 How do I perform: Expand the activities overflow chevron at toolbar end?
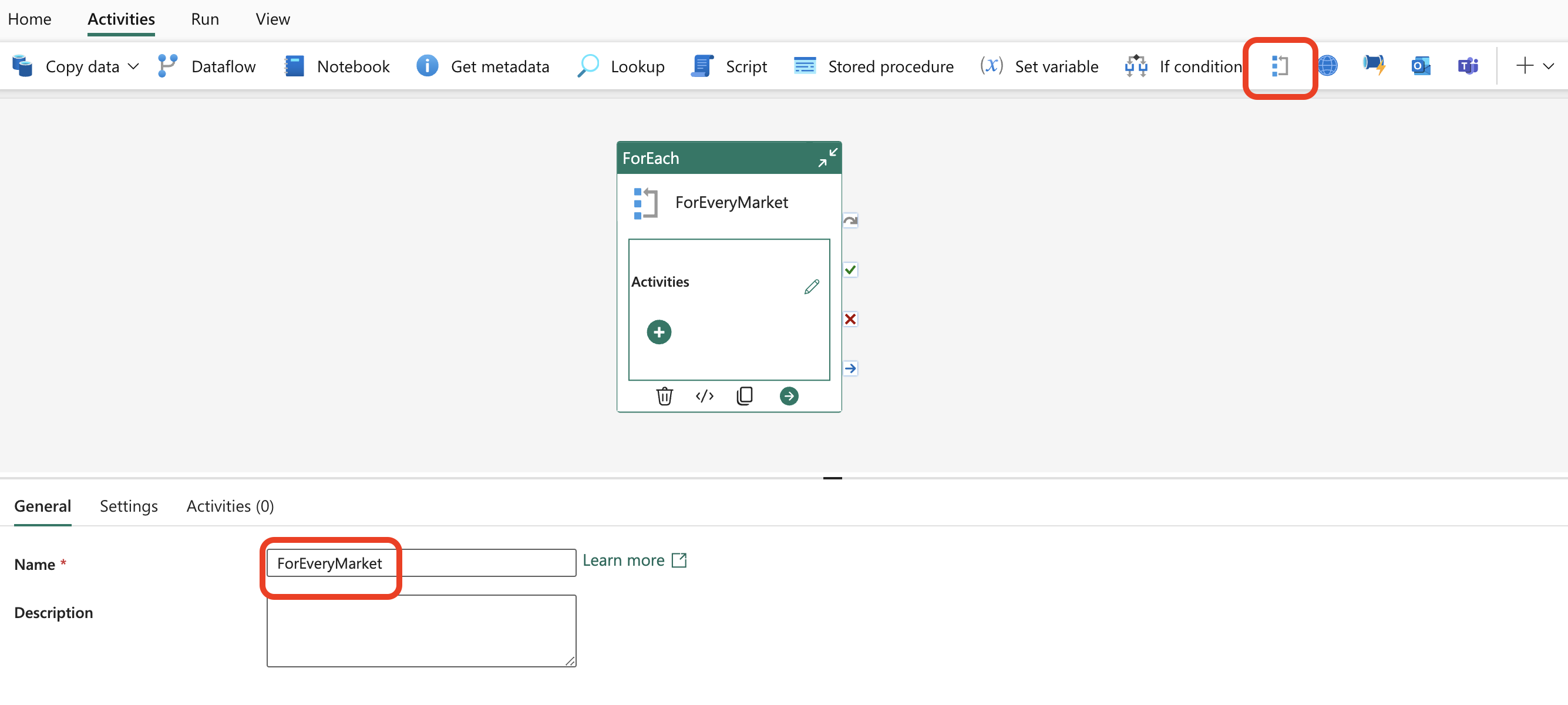click(1548, 66)
